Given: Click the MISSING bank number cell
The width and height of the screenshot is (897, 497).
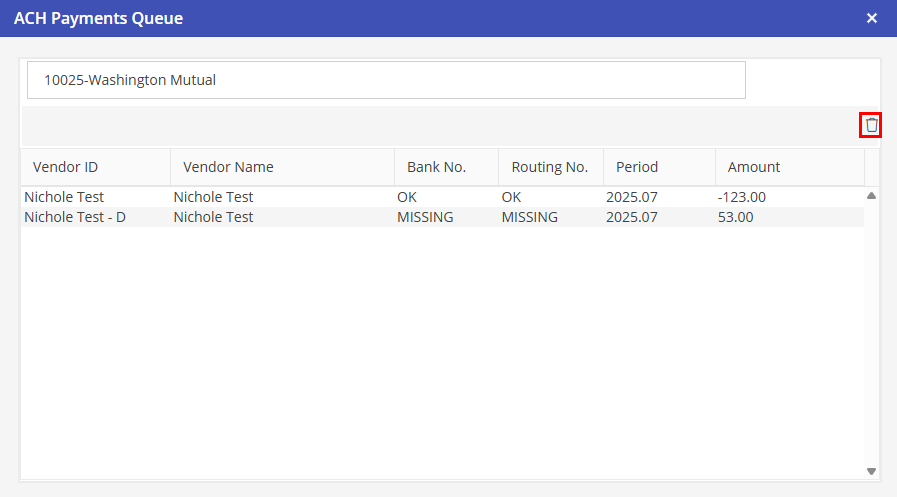Looking at the screenshot, I should tap(425, 217).
